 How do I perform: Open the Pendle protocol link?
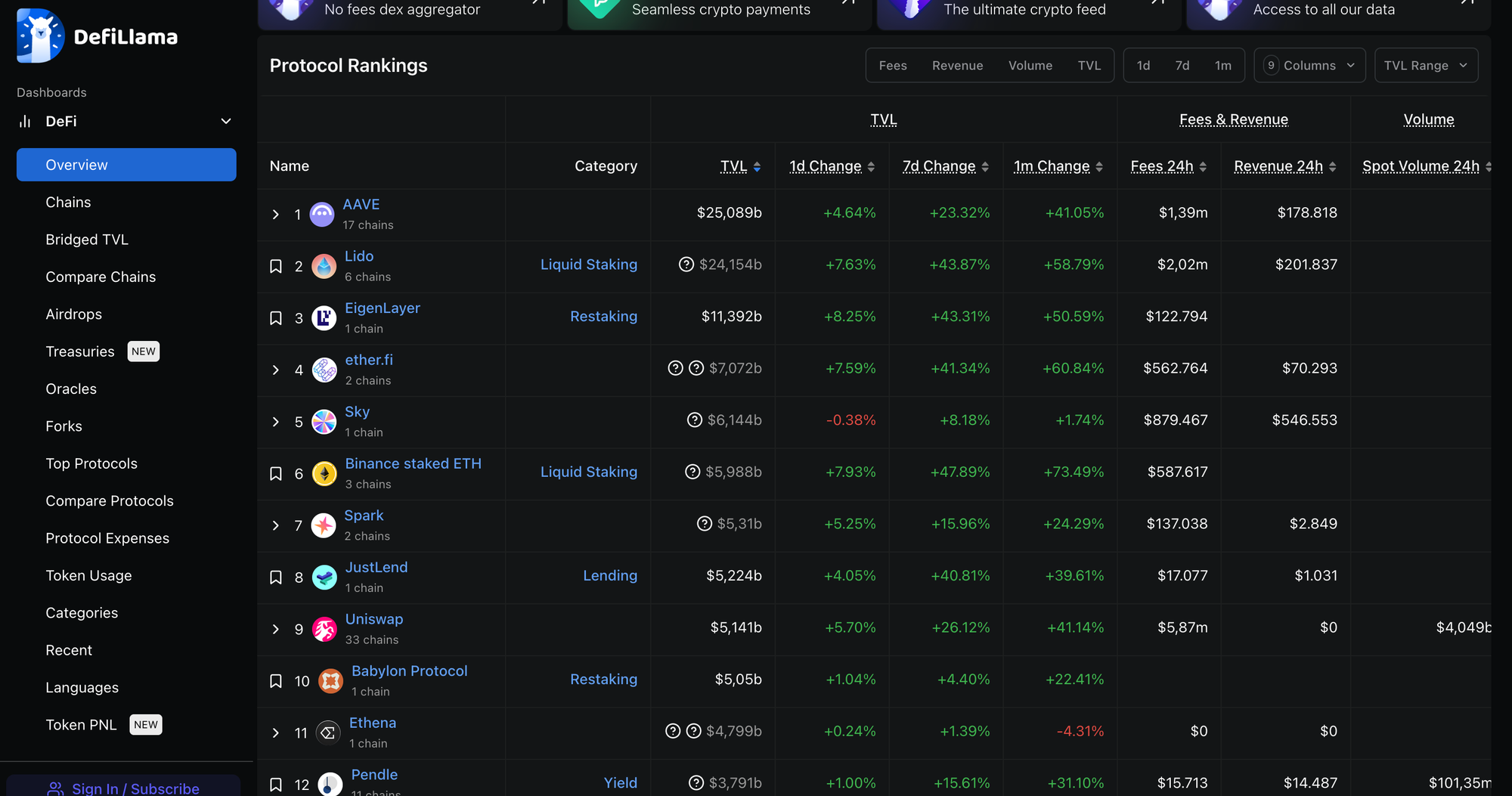tap(374, 775)
